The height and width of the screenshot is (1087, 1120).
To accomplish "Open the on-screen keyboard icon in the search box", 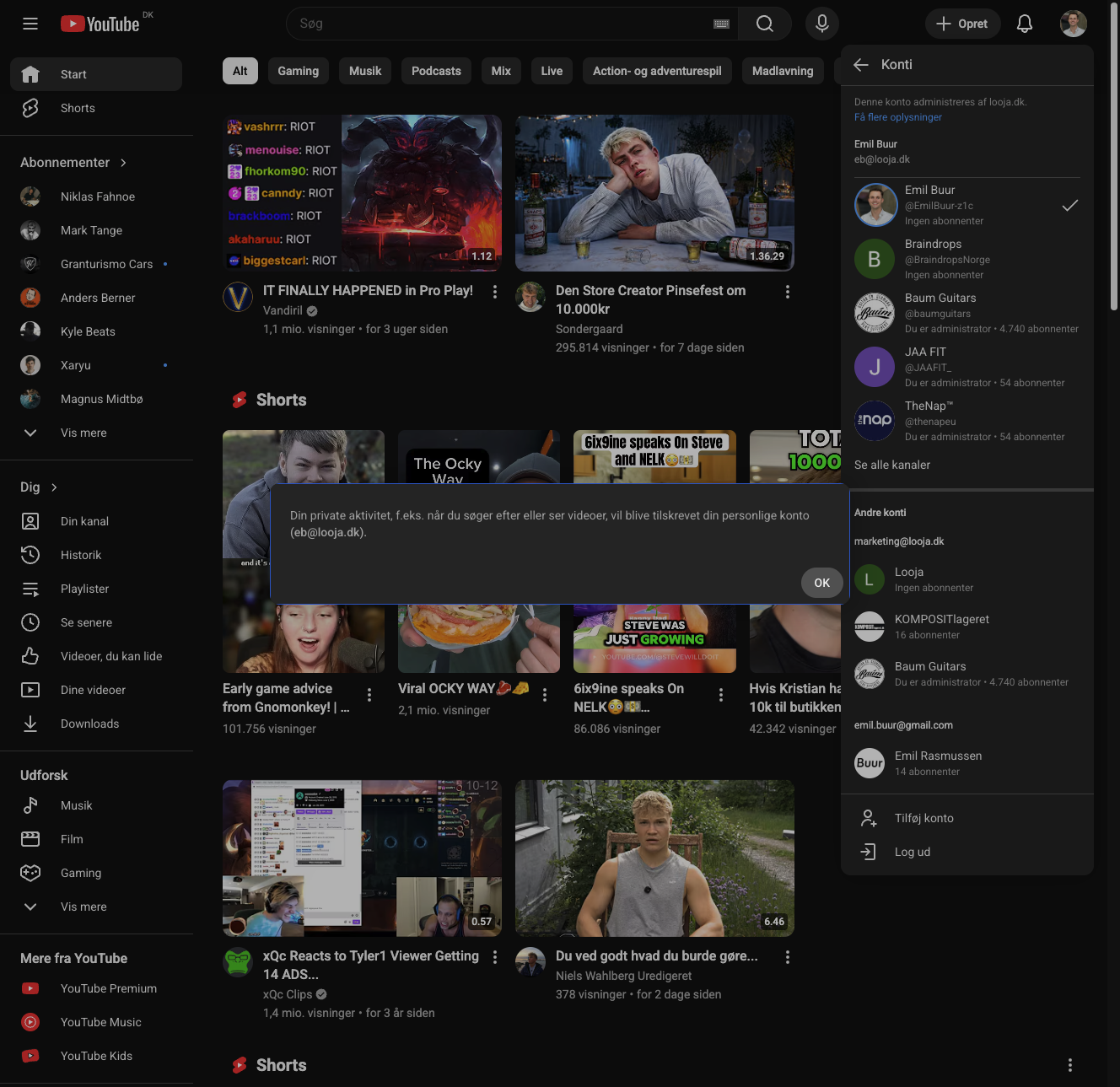I will (x=721, y=24).
